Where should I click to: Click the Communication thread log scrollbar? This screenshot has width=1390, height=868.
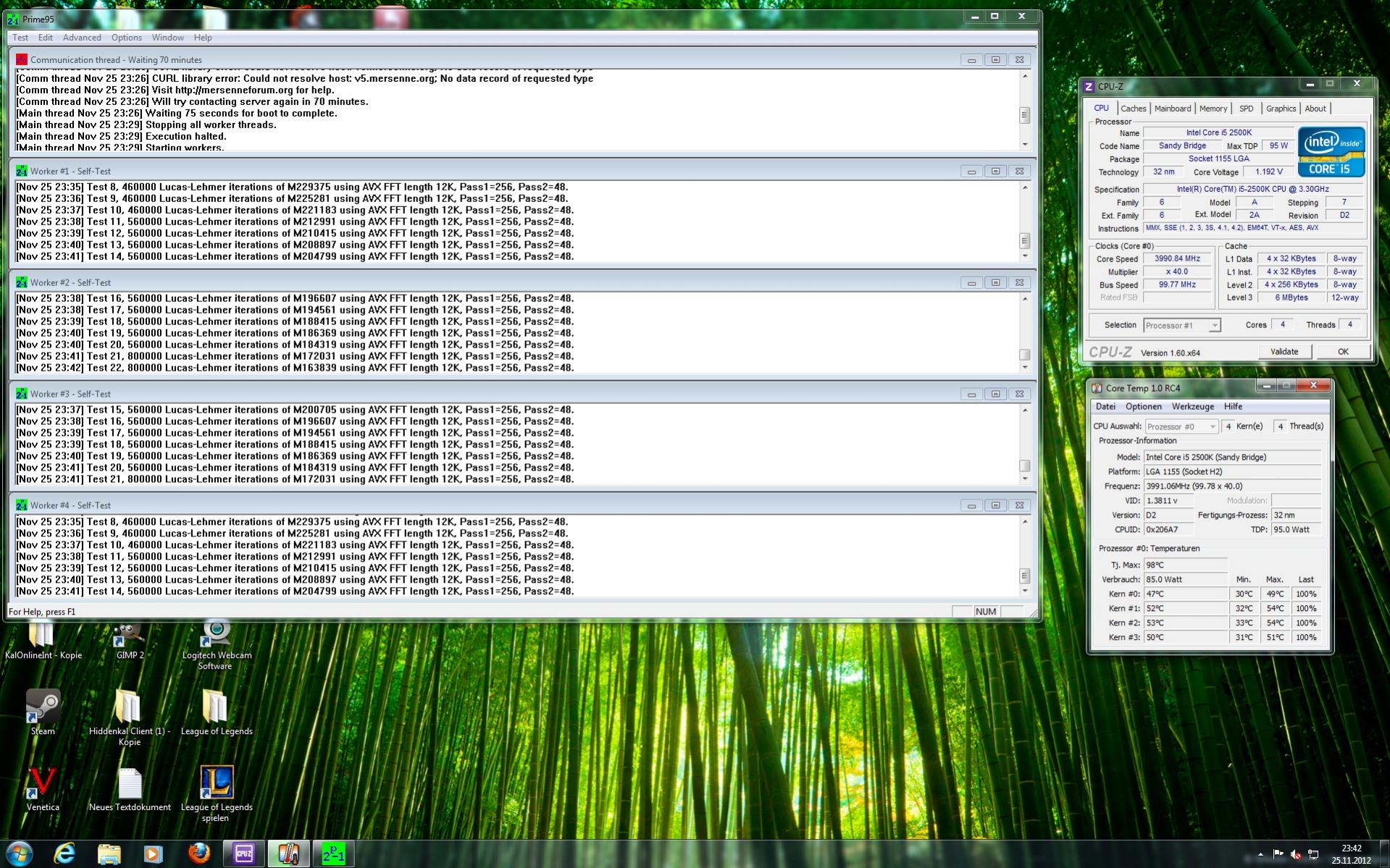(1024, 110)
